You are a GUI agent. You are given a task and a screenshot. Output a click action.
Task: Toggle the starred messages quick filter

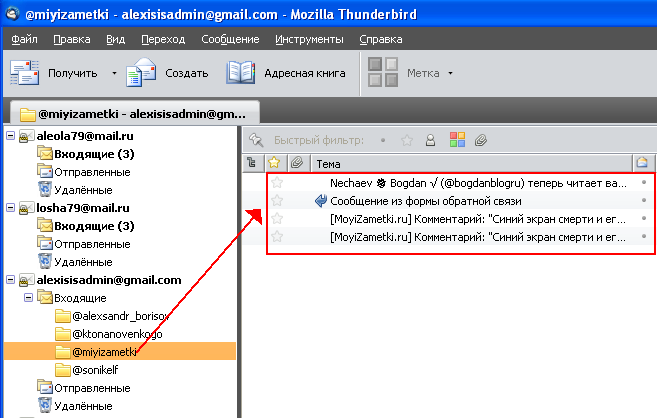pyautogui.click(x=407, y=140)
